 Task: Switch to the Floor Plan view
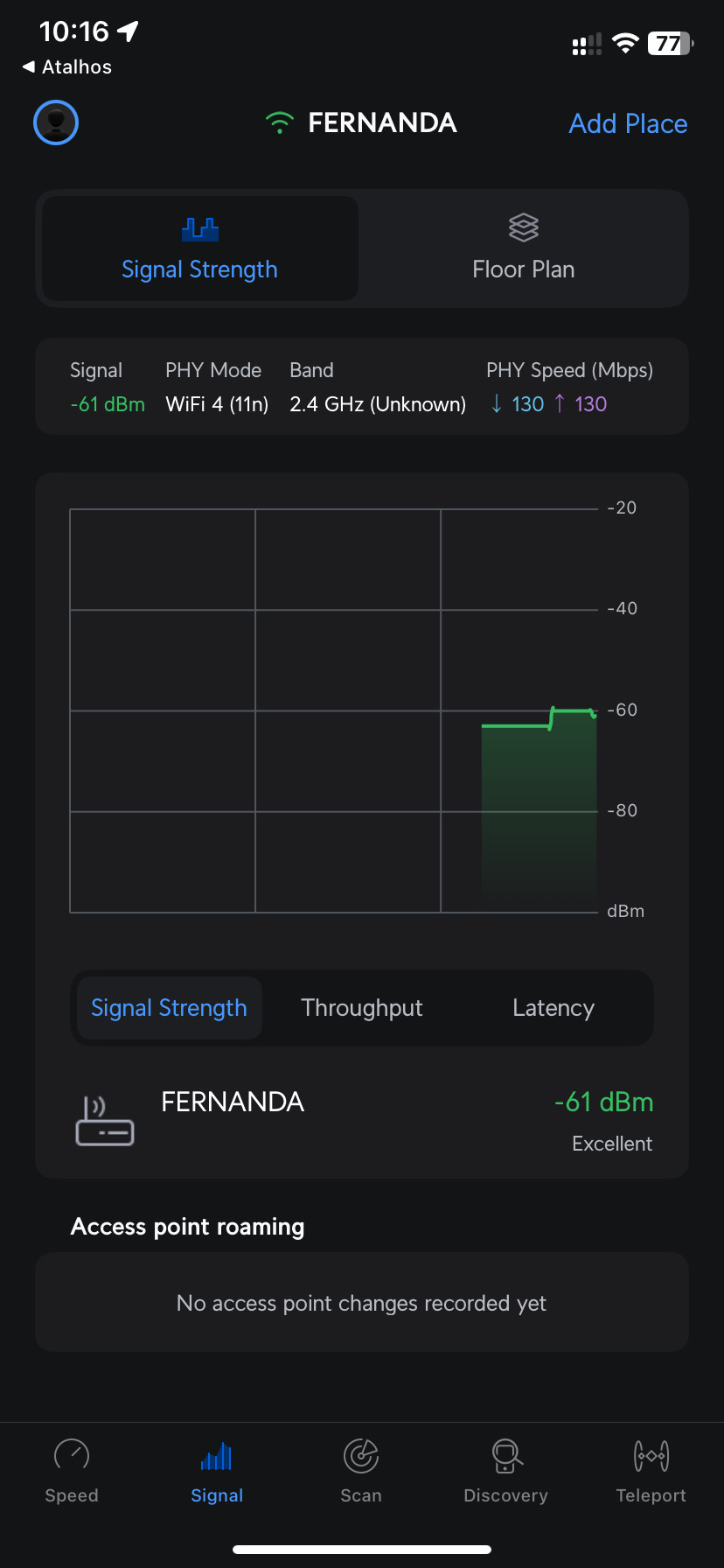point(523,249)
